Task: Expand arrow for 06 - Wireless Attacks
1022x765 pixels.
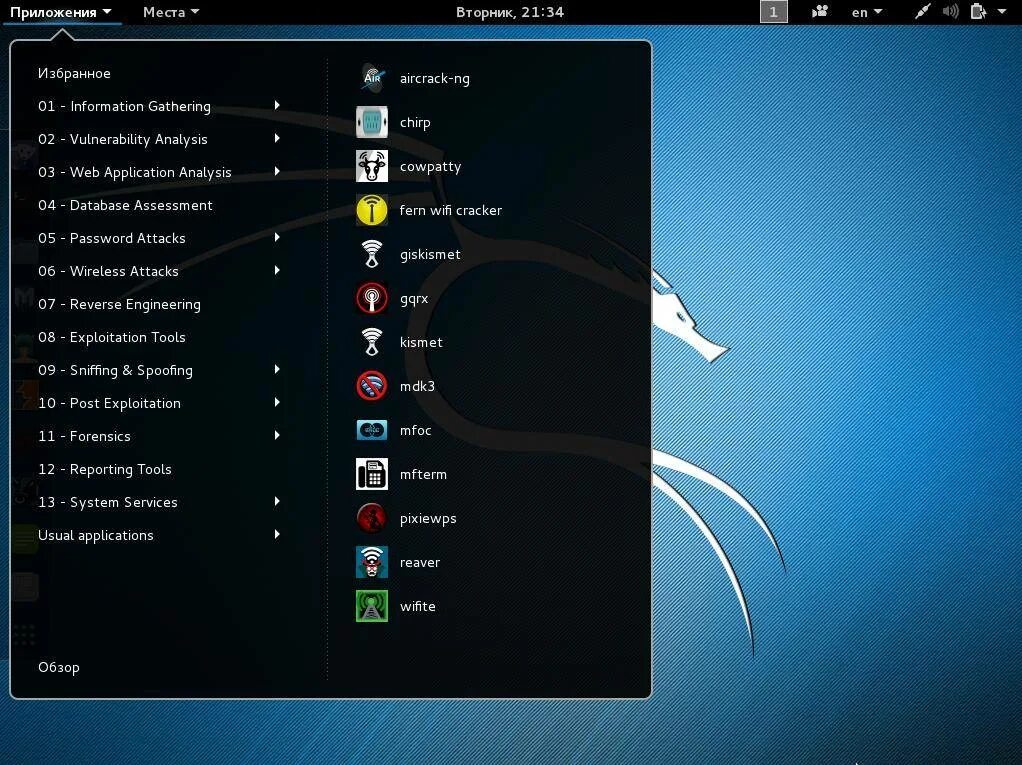Action: point(277,270)
